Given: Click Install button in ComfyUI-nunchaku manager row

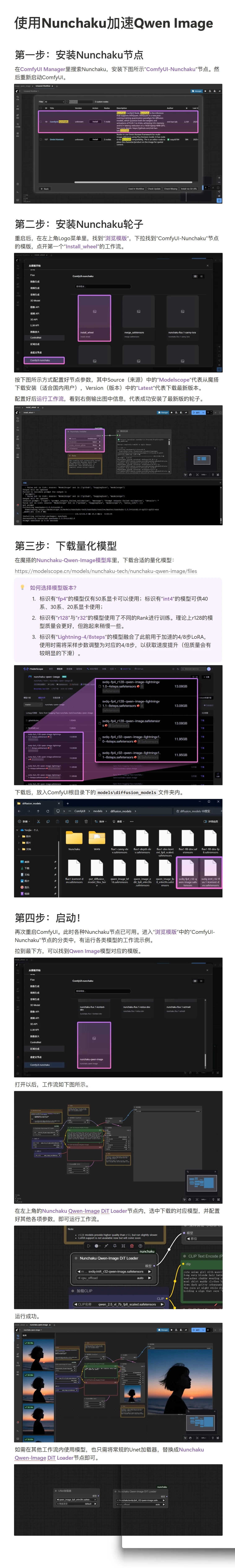Looking at the screenshot, I should (x=95, y=122).
